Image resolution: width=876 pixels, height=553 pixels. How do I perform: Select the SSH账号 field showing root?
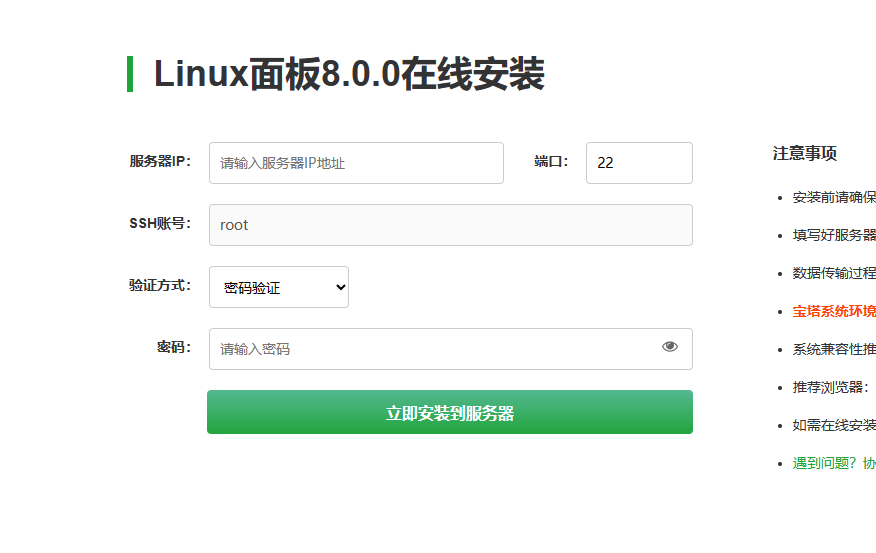(450, 225)
